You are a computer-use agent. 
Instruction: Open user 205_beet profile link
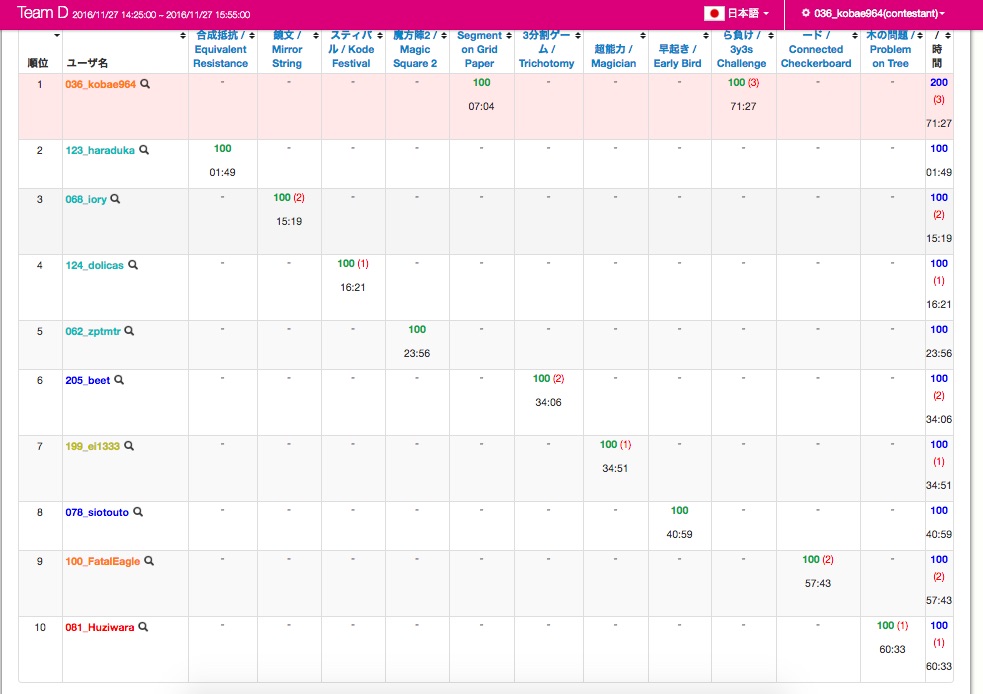click(x=88, y=380)
